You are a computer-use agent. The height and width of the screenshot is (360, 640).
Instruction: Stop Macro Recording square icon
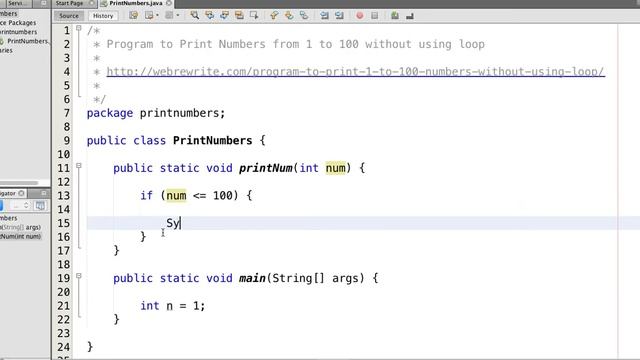[x=374, y=16]
